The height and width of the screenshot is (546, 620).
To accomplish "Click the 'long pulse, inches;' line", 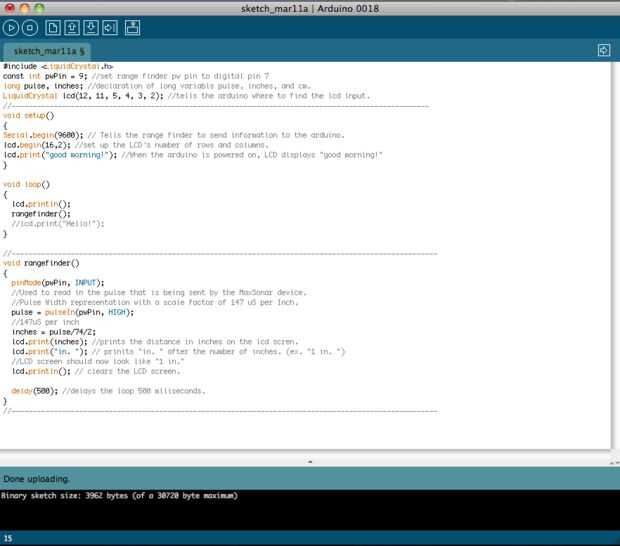I will tap(156, 86).
